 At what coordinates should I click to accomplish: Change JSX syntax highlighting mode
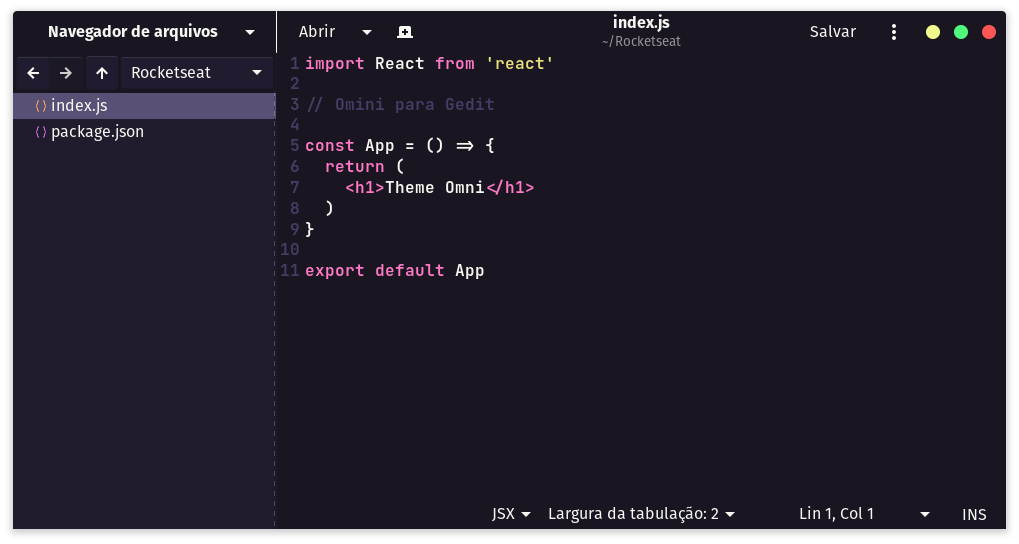[511, 514]
